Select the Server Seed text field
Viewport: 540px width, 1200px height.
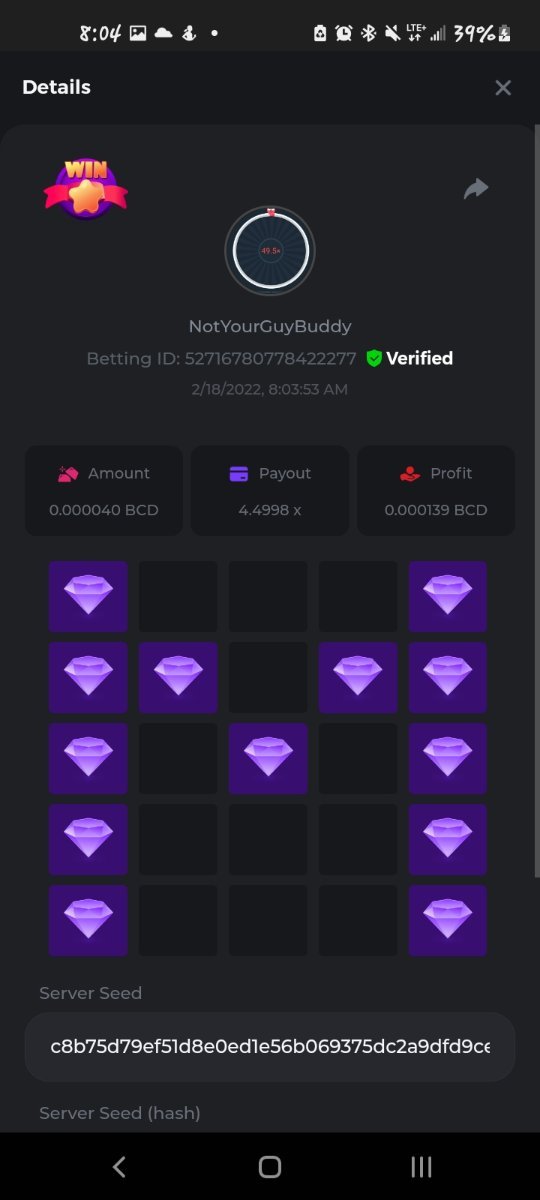coord(270,1047)
